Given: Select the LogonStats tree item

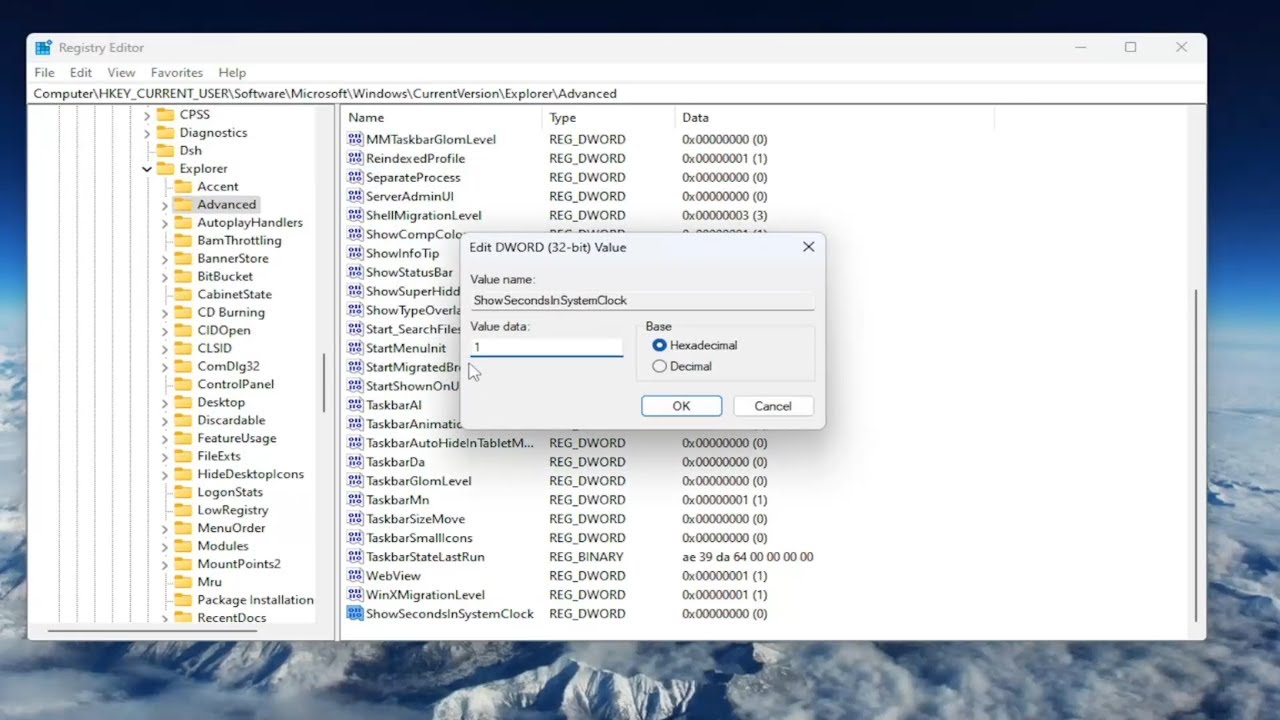Looking at the screenshot, I should [x=230, y=492].
